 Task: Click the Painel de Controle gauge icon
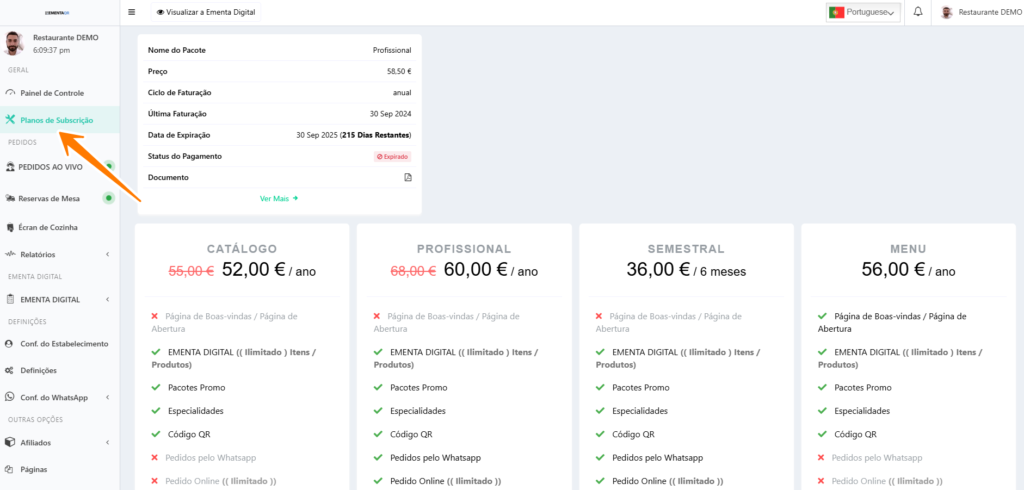10,93
